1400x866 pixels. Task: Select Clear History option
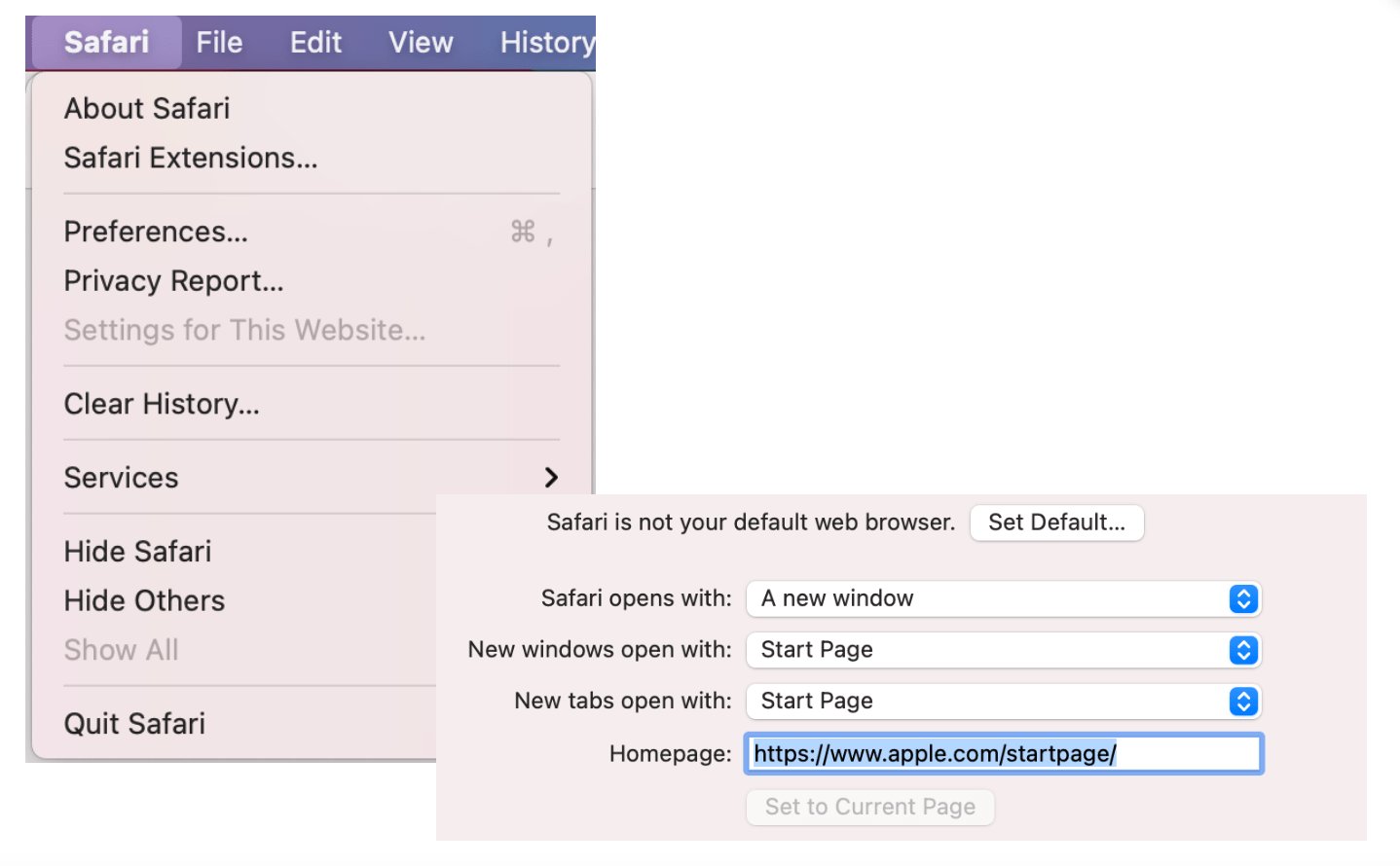(x=162, y=404)
